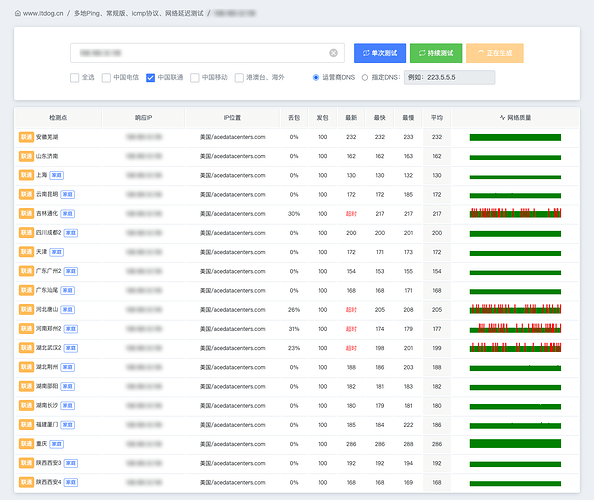This screenshot has height=500, width=594.
Task: Click the 家庭 tag next to 天津
Action: click(x=56, y=252)
